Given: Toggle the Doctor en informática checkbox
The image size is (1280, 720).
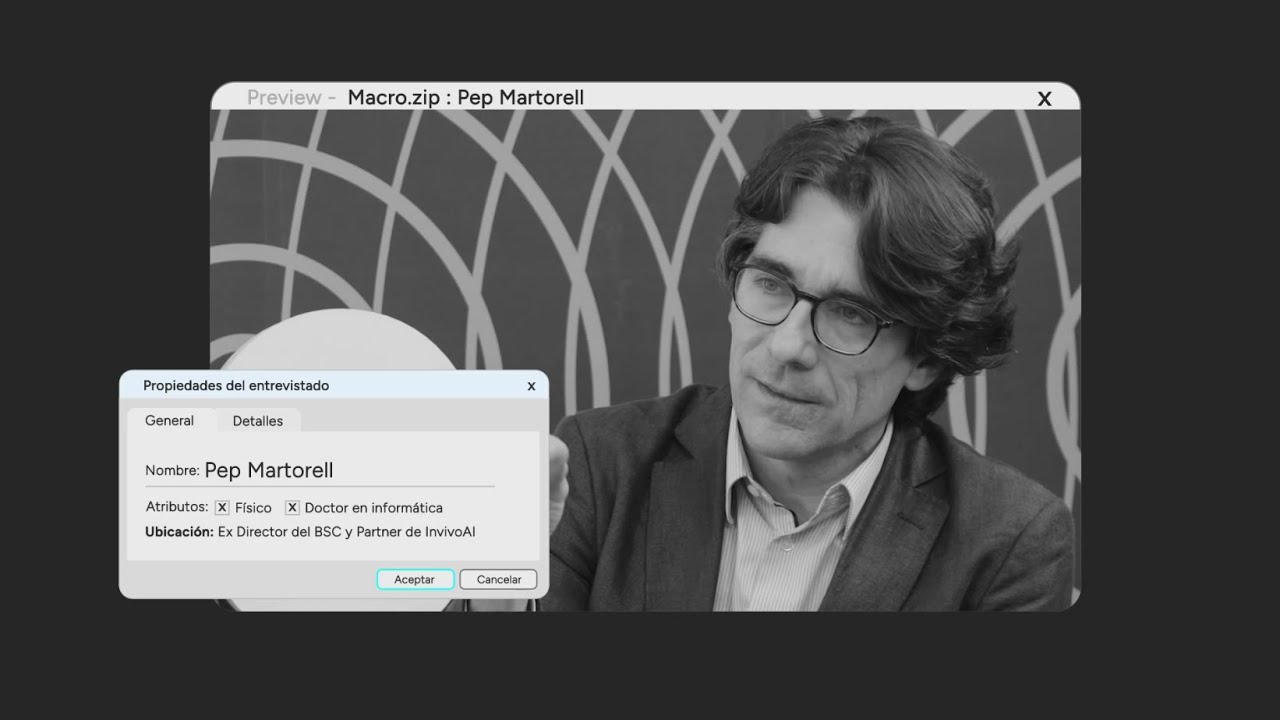Looking at the screenshot, I should pos(292,508).
